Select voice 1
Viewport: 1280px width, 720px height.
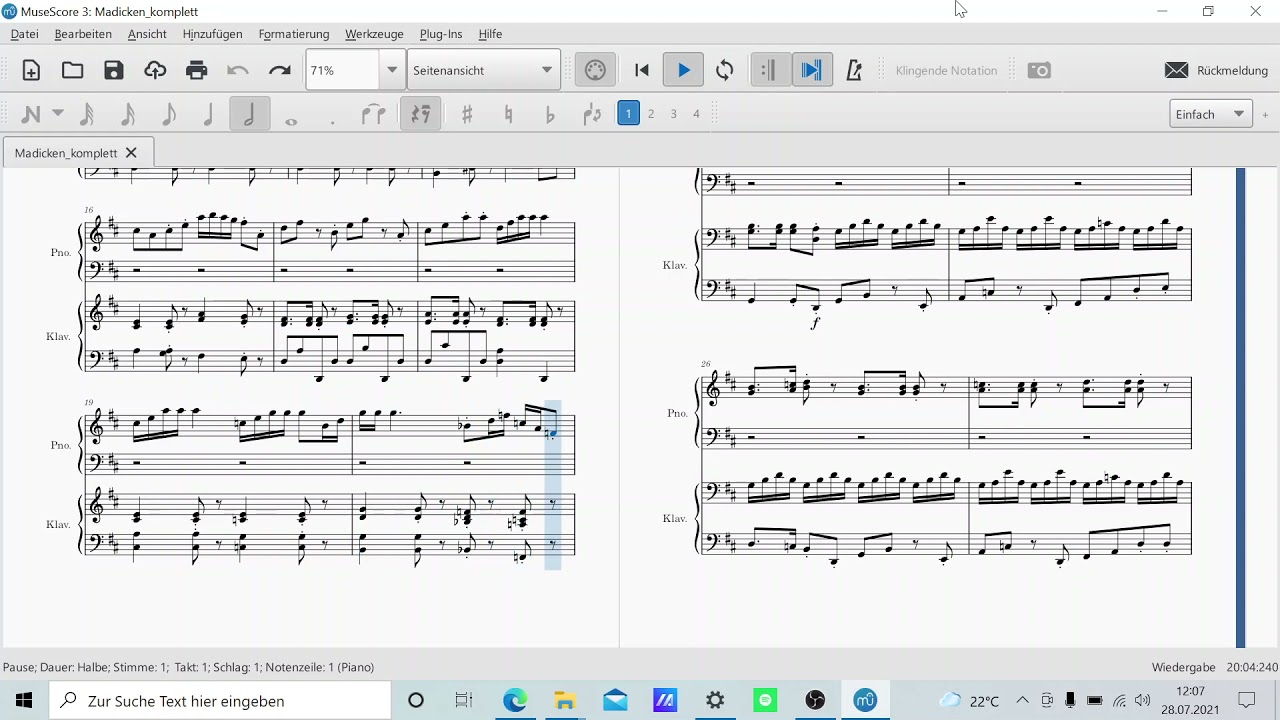(x=628, y=114)
